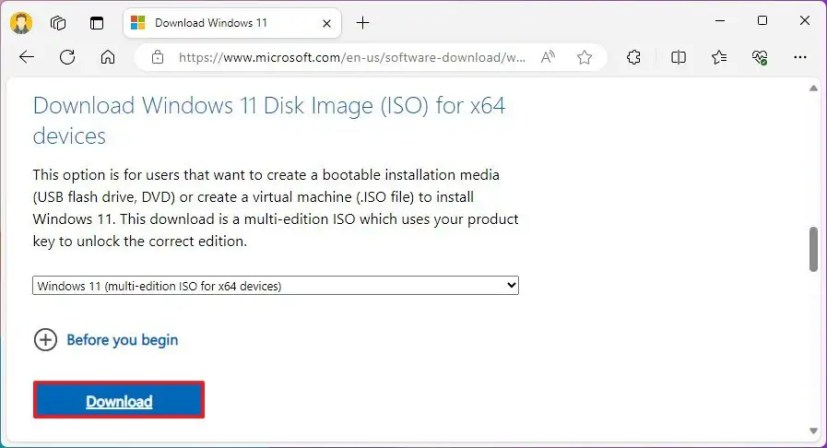Screen dimensions: 827x448
Task: Activate Read aloud icon in address bar
Action: (x=548, y=57)
